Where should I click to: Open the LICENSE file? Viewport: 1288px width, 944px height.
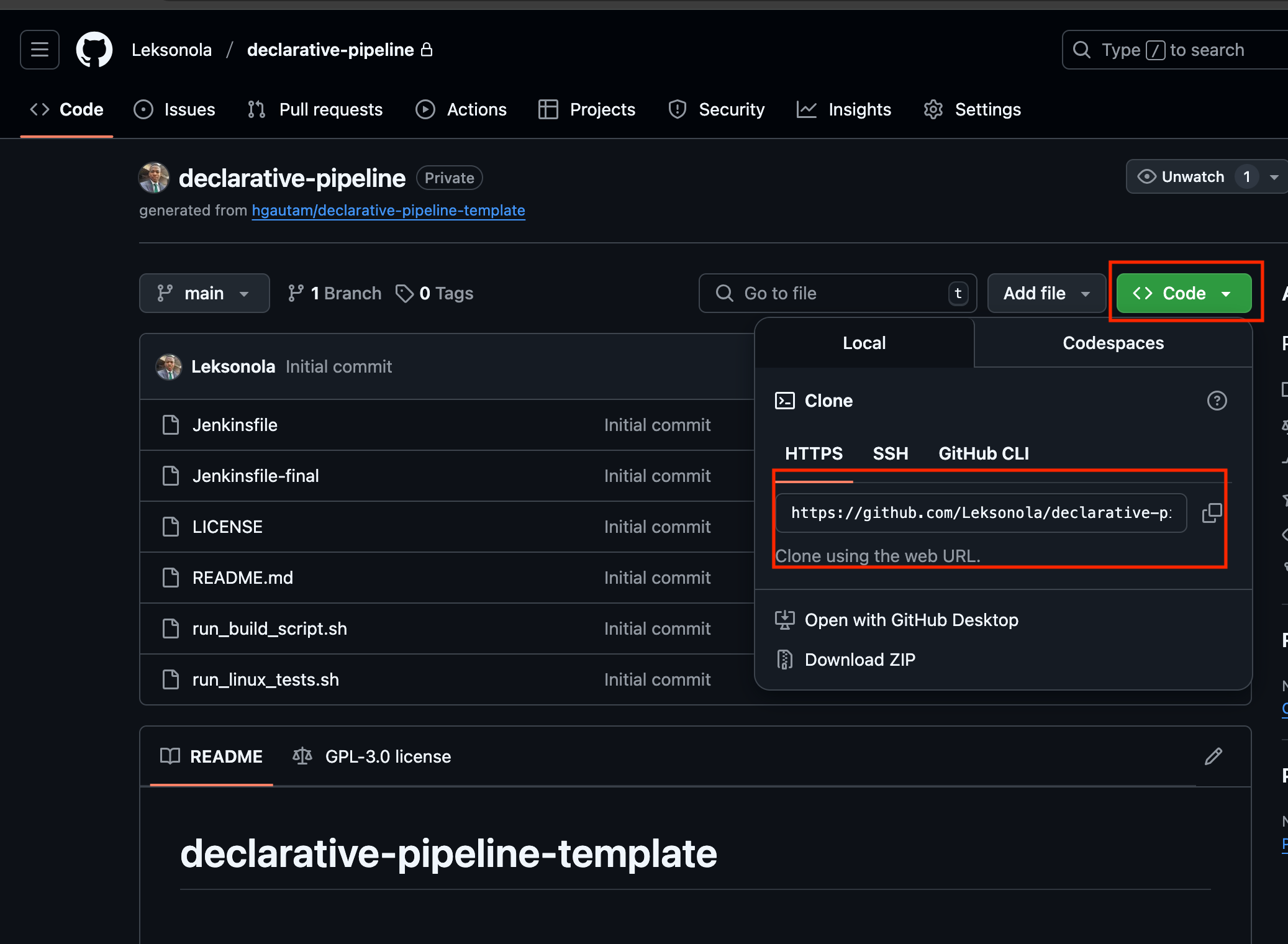tap(227, 527)
